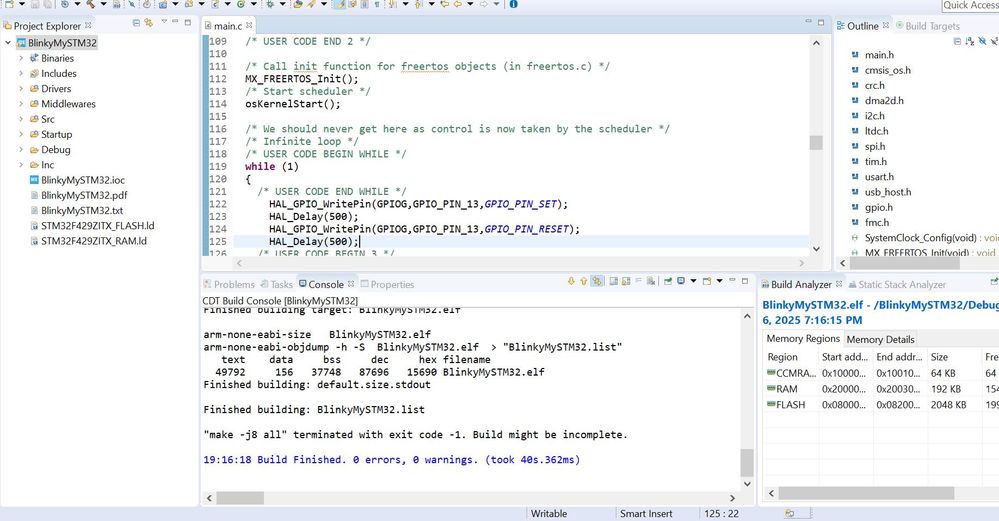Switch to the Problems tab
This screenshot has height=521, width=999.
[x=229, y=284]
